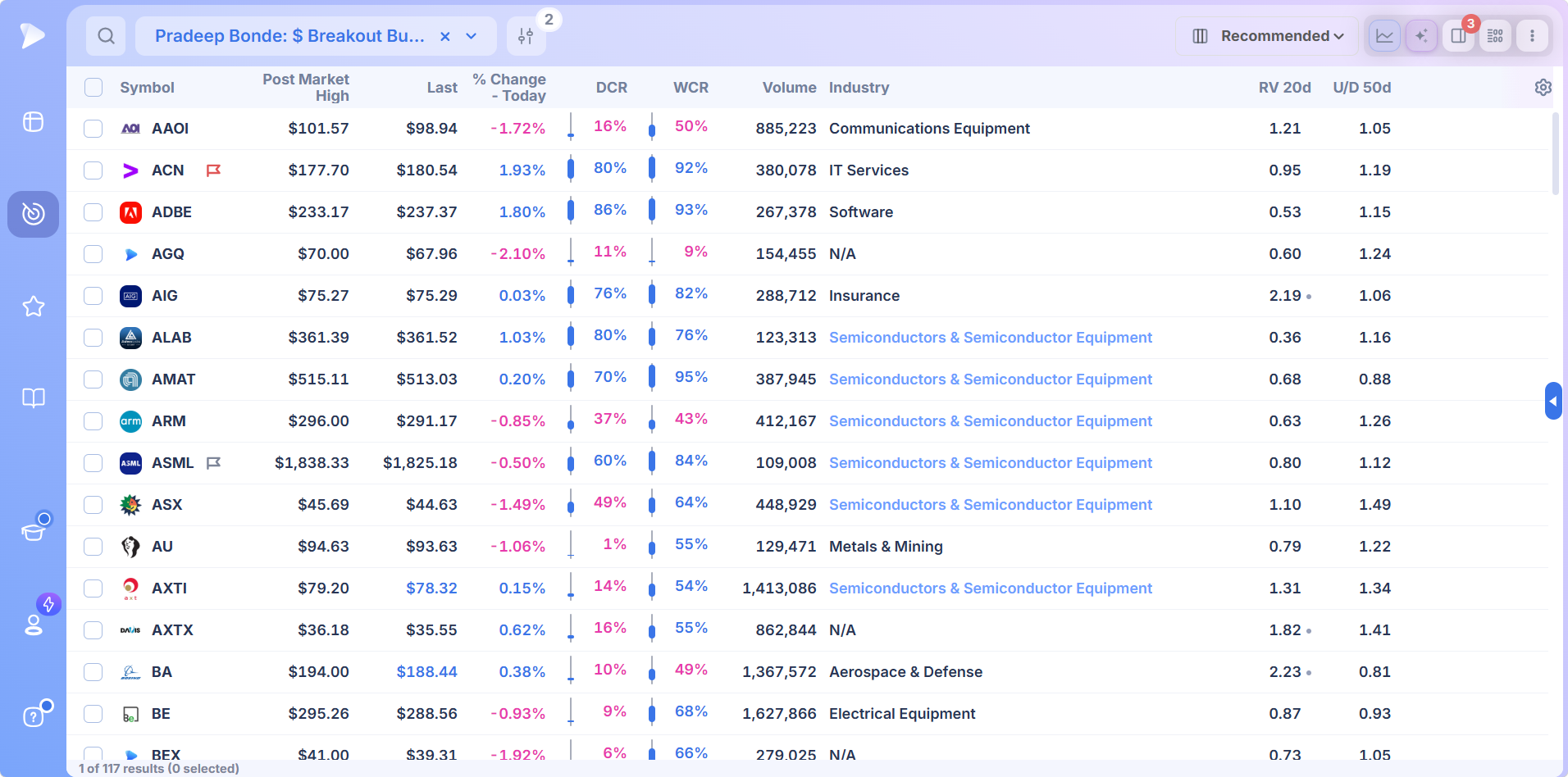Screen dimensions: 1568x777
Task: Click the app logo in the sidebar
Action: tap(33, 35)
